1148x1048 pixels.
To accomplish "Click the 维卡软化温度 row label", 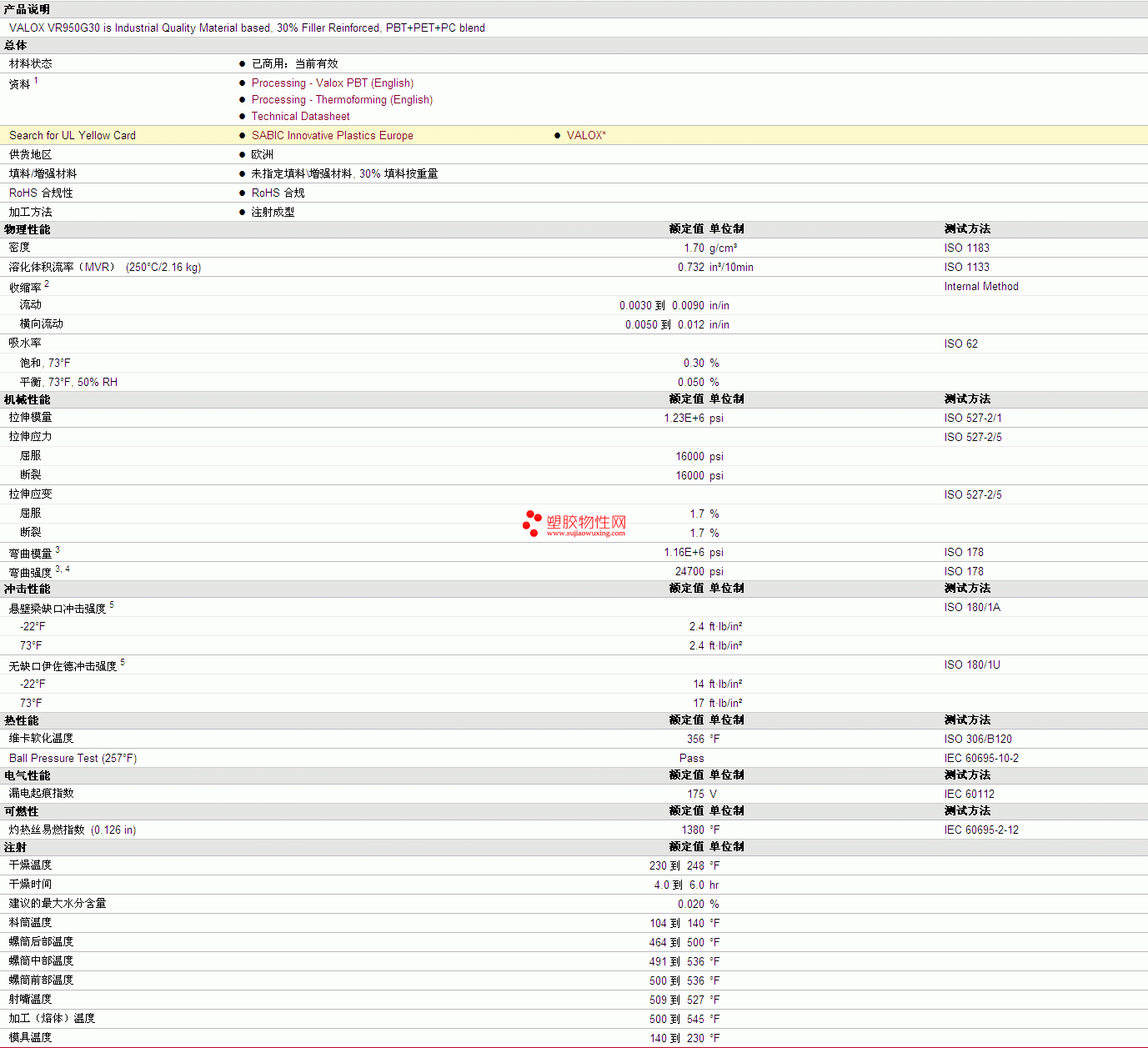I will tap(42, 739).
